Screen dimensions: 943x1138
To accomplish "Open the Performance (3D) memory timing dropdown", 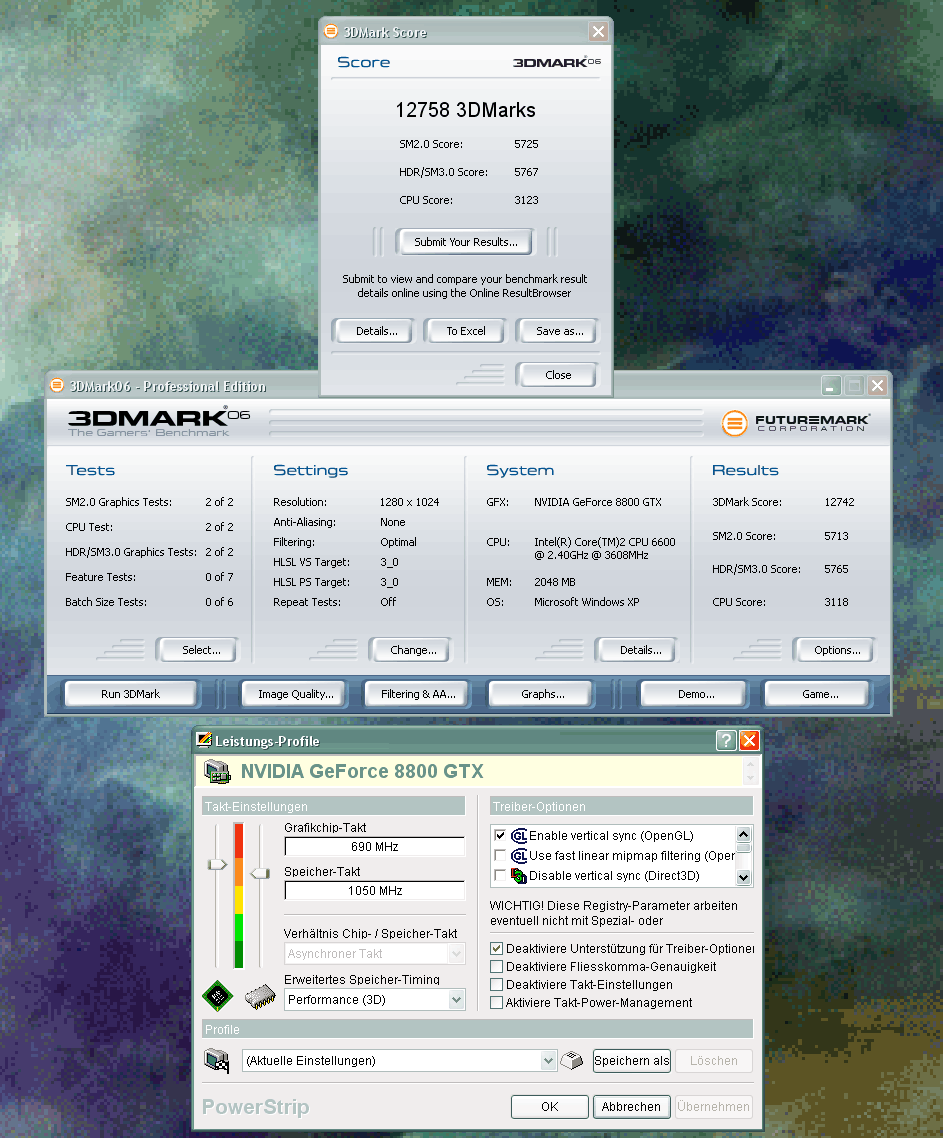I will tap(456, 999).
